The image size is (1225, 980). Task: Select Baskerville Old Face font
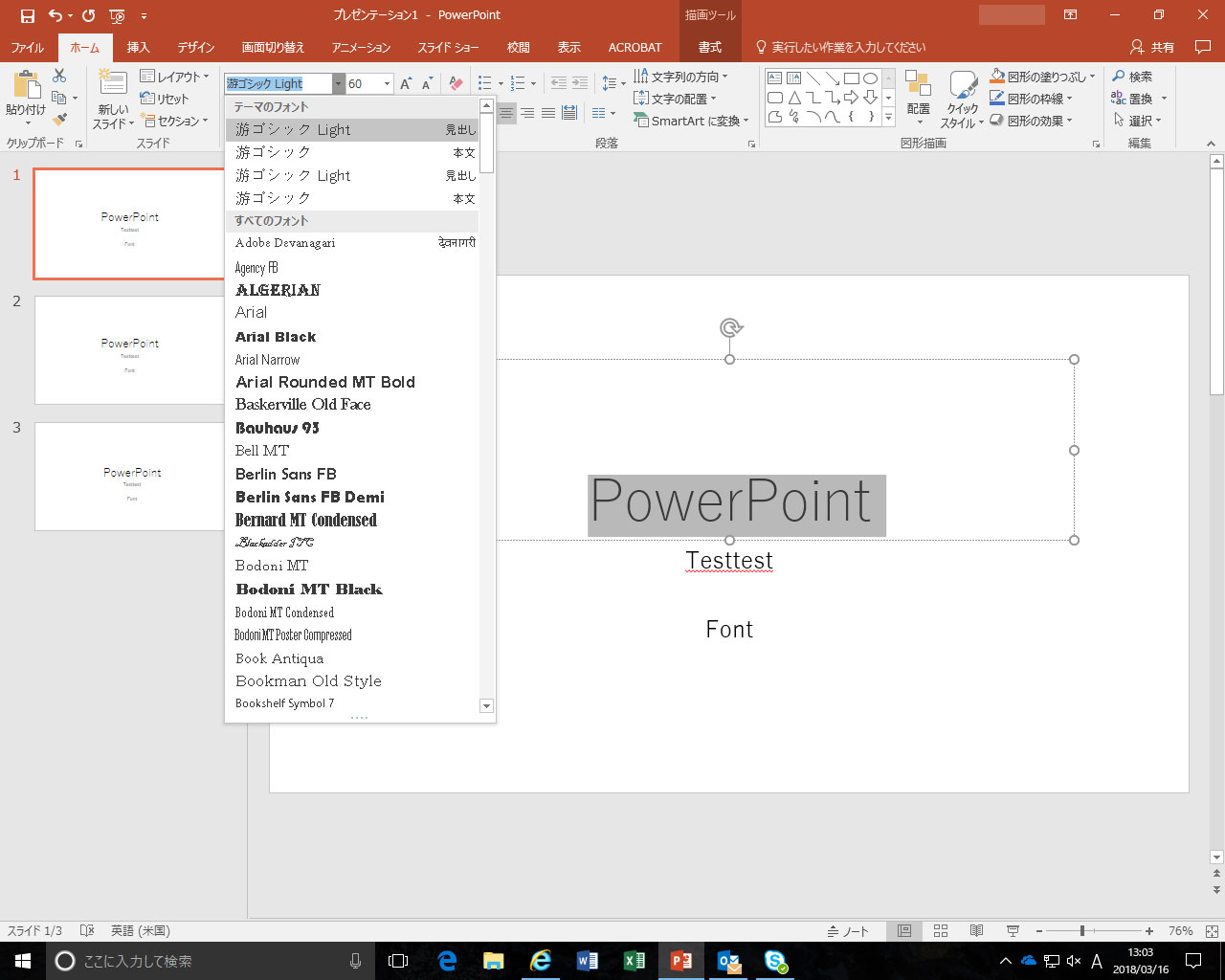(351, 404)
